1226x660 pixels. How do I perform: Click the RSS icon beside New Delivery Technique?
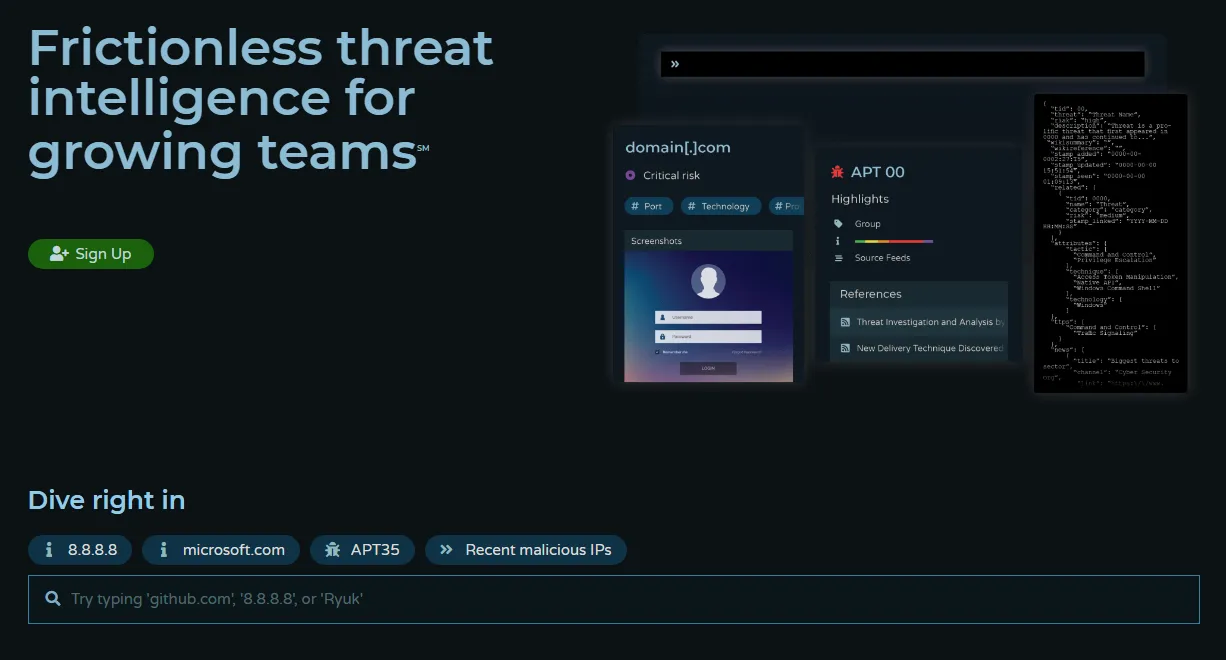846,347
